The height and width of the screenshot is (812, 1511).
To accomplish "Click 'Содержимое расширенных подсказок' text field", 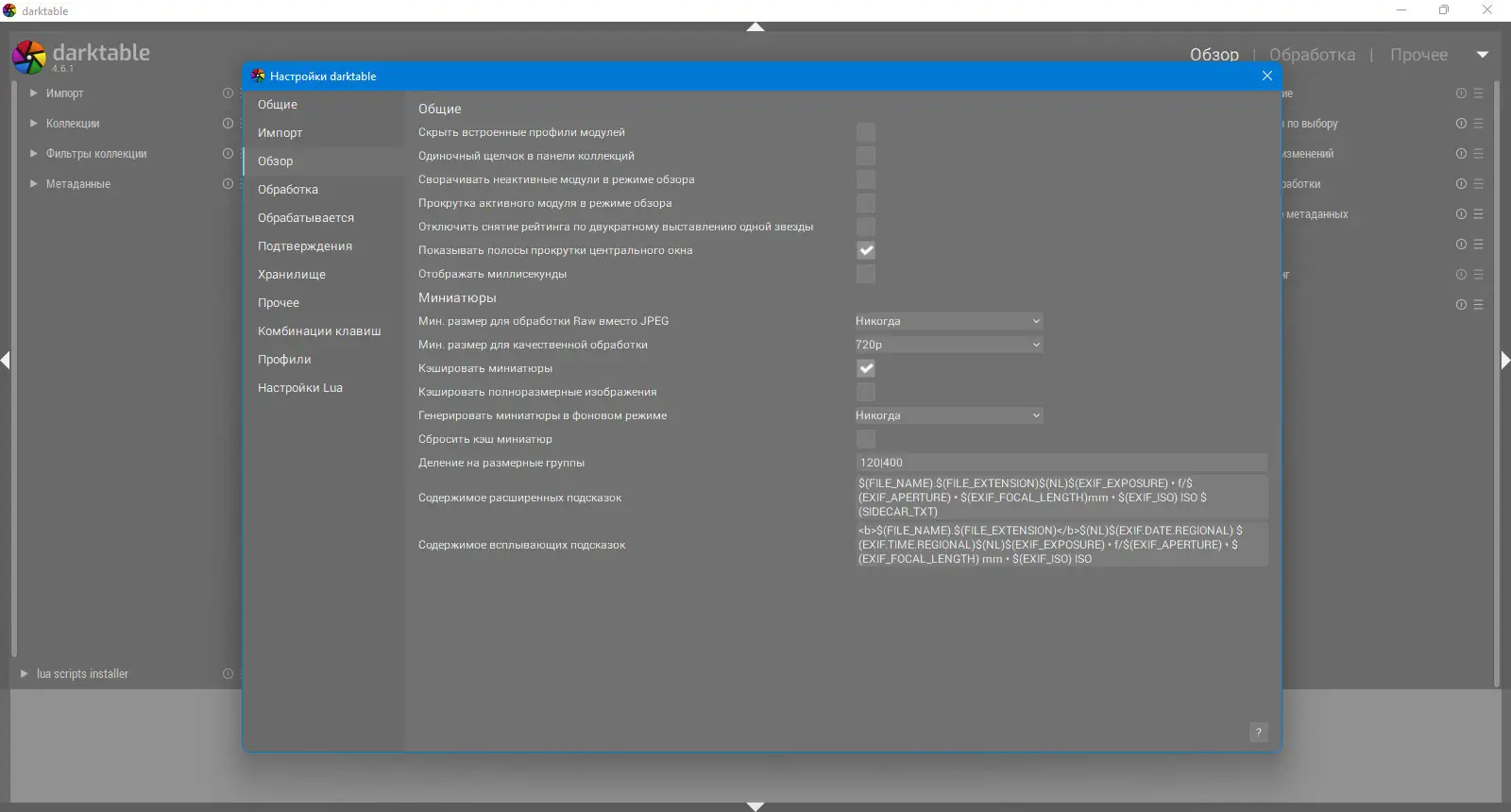I will pos(1061,498).
